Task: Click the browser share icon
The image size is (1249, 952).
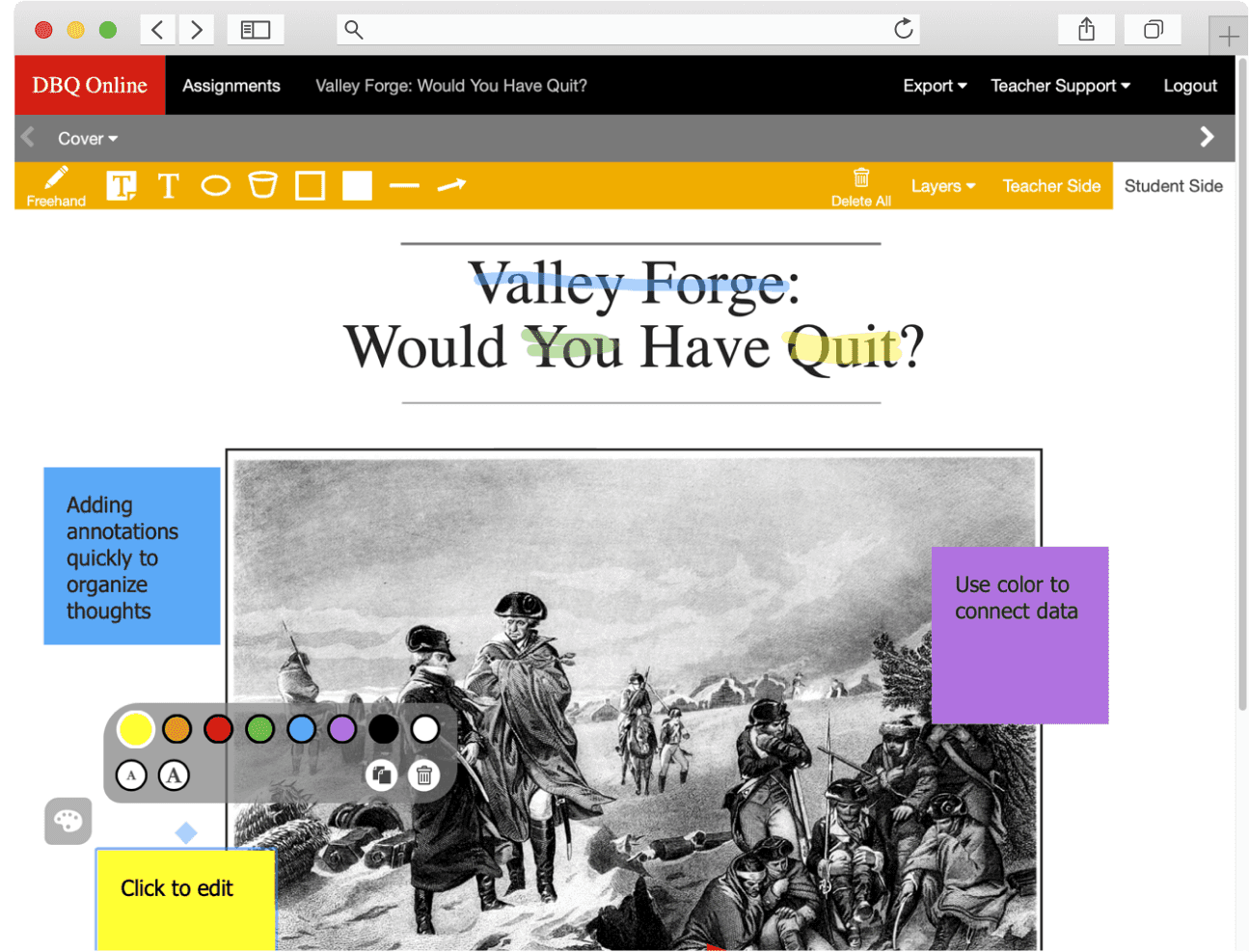Action: point(1086,30)
